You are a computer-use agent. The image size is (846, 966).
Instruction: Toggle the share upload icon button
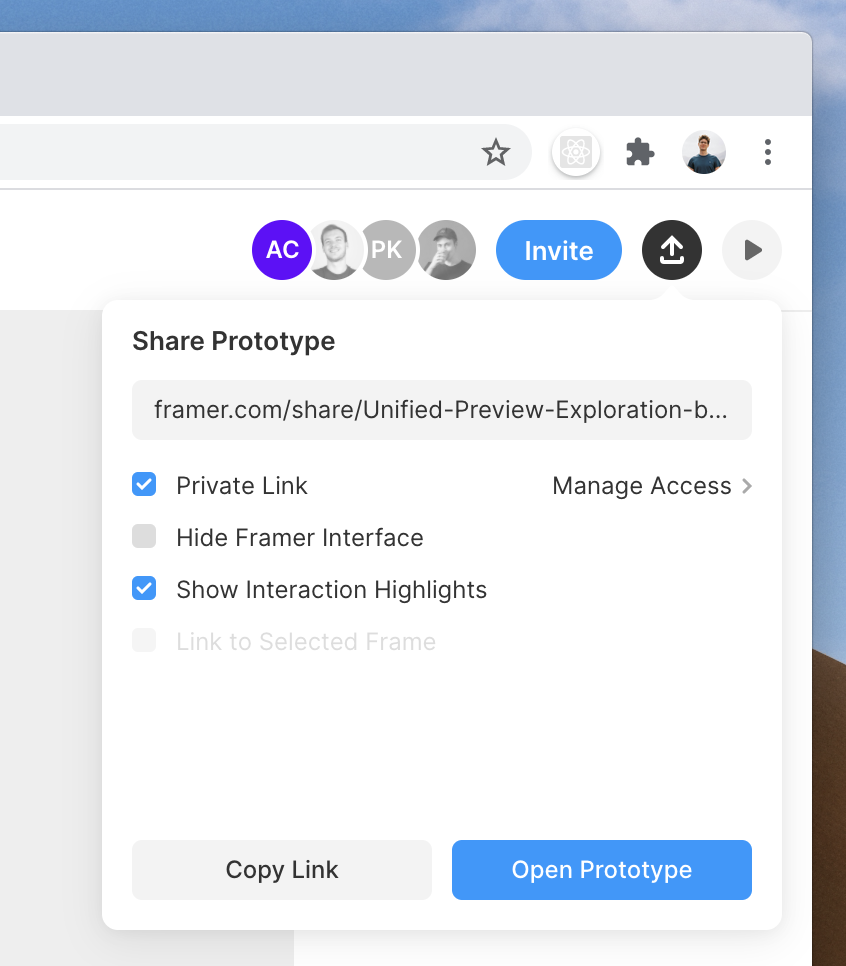(672, 250)
